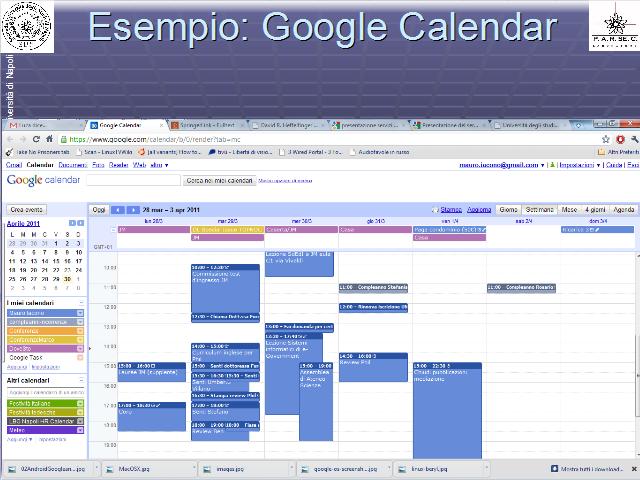640x480 pixels.
Task: Select the Settimana view tab
Action: click(539, 209)
